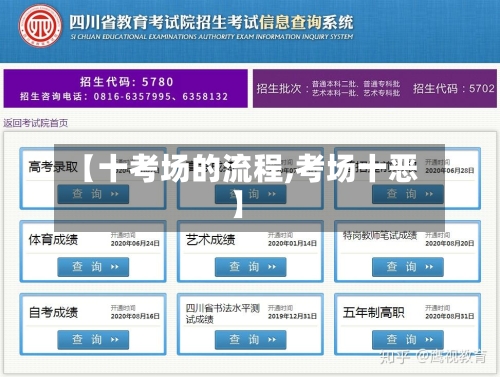Click the header title 四川省教育考试院招生考试信息查询系统
The height and width of the screenshot is (377, 500).
211,22
